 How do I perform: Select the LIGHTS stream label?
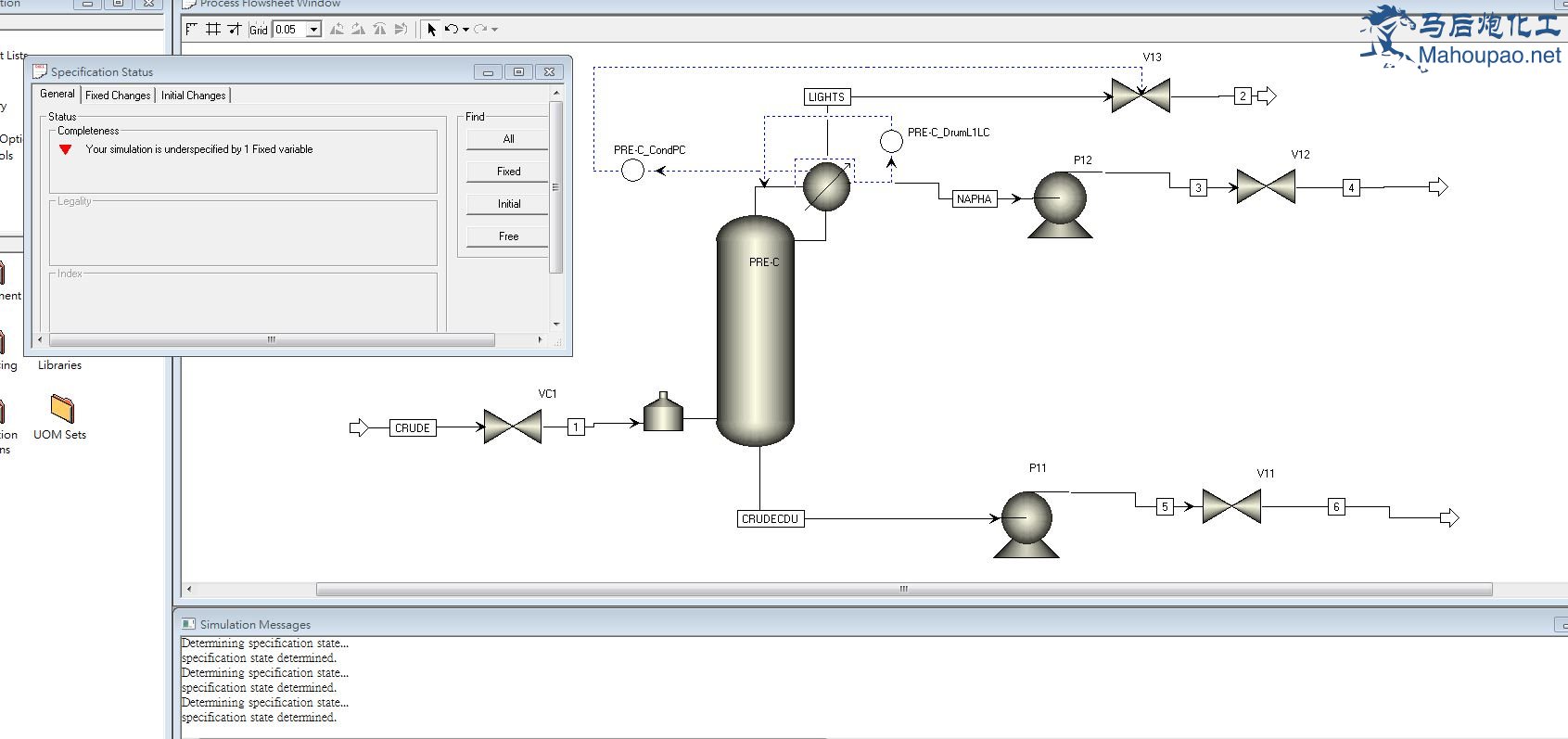coord(826,96)
